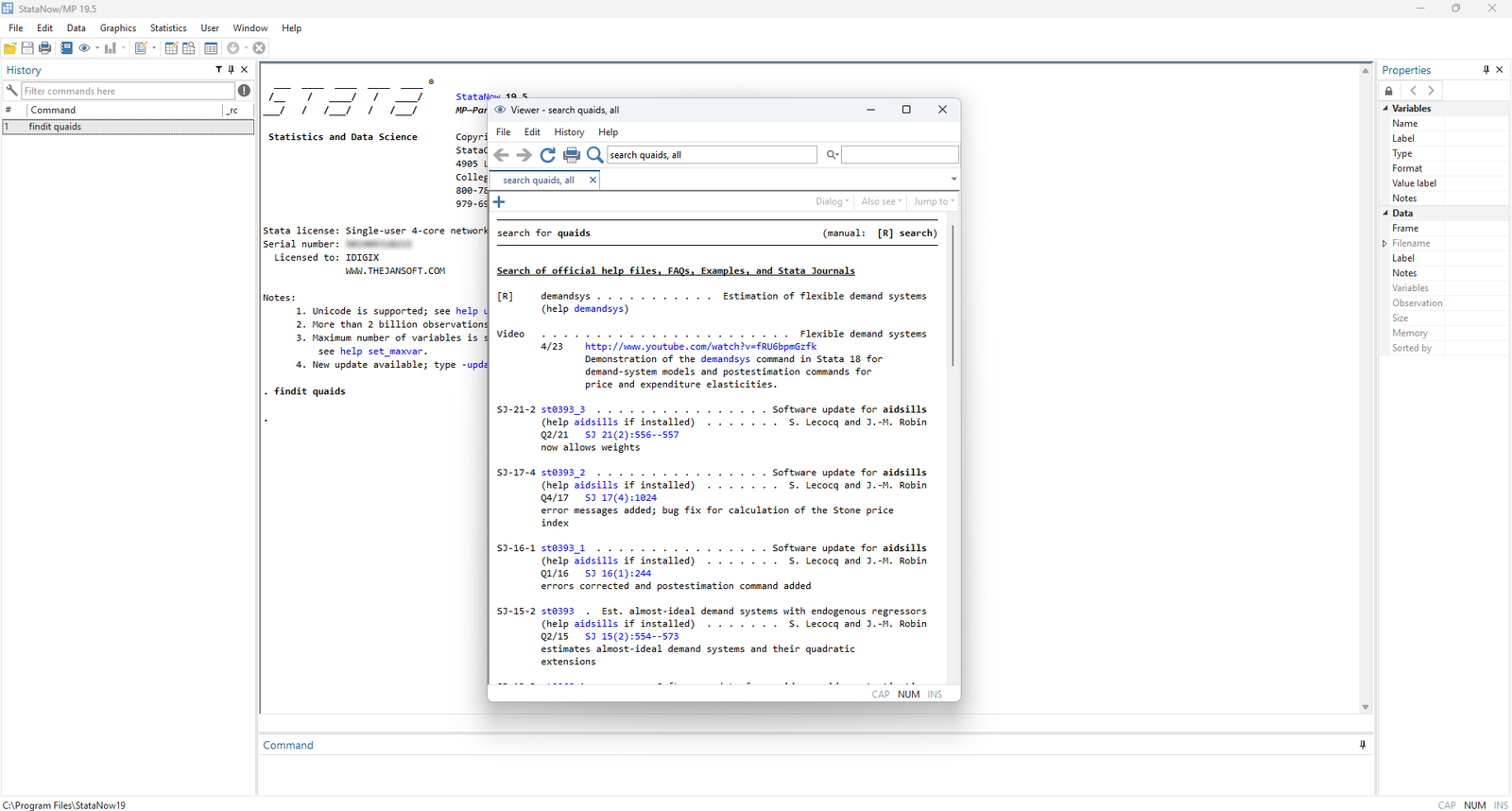1512x811 pixels.
Task: Open the YouTube video URL link
Action: (x=700, y=347)
